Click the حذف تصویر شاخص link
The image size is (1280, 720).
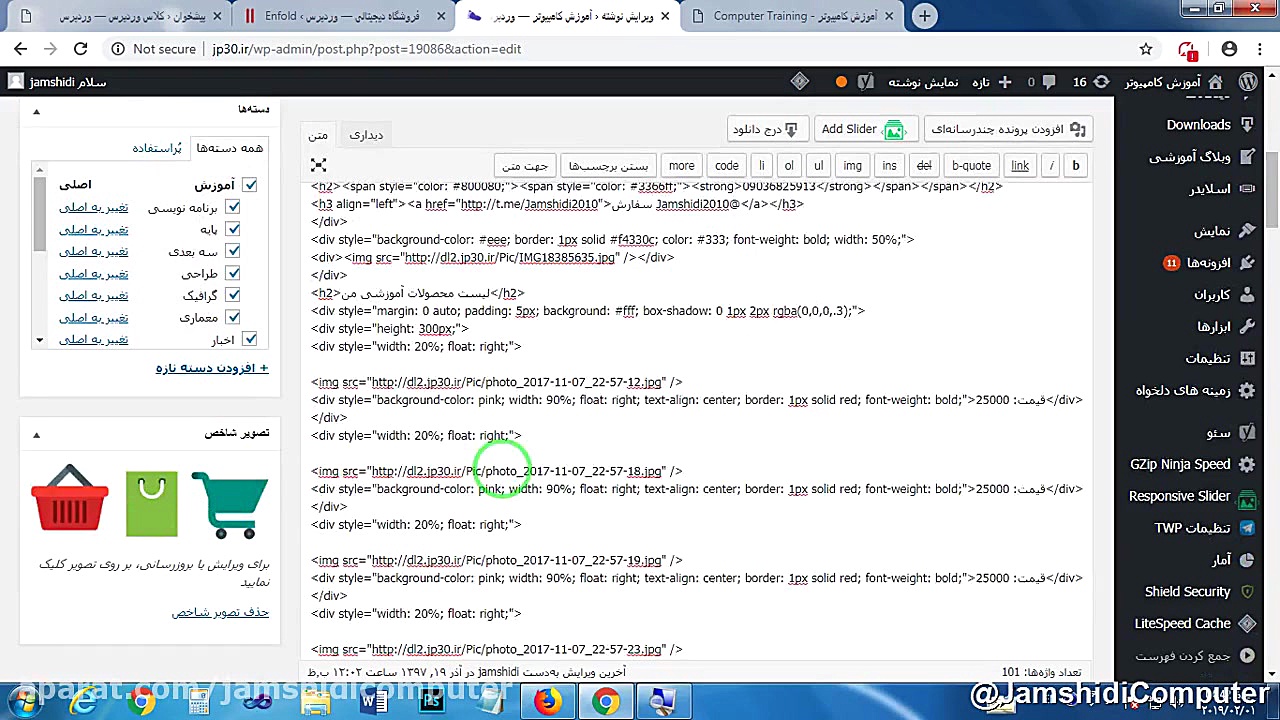(x=219, y=612)
